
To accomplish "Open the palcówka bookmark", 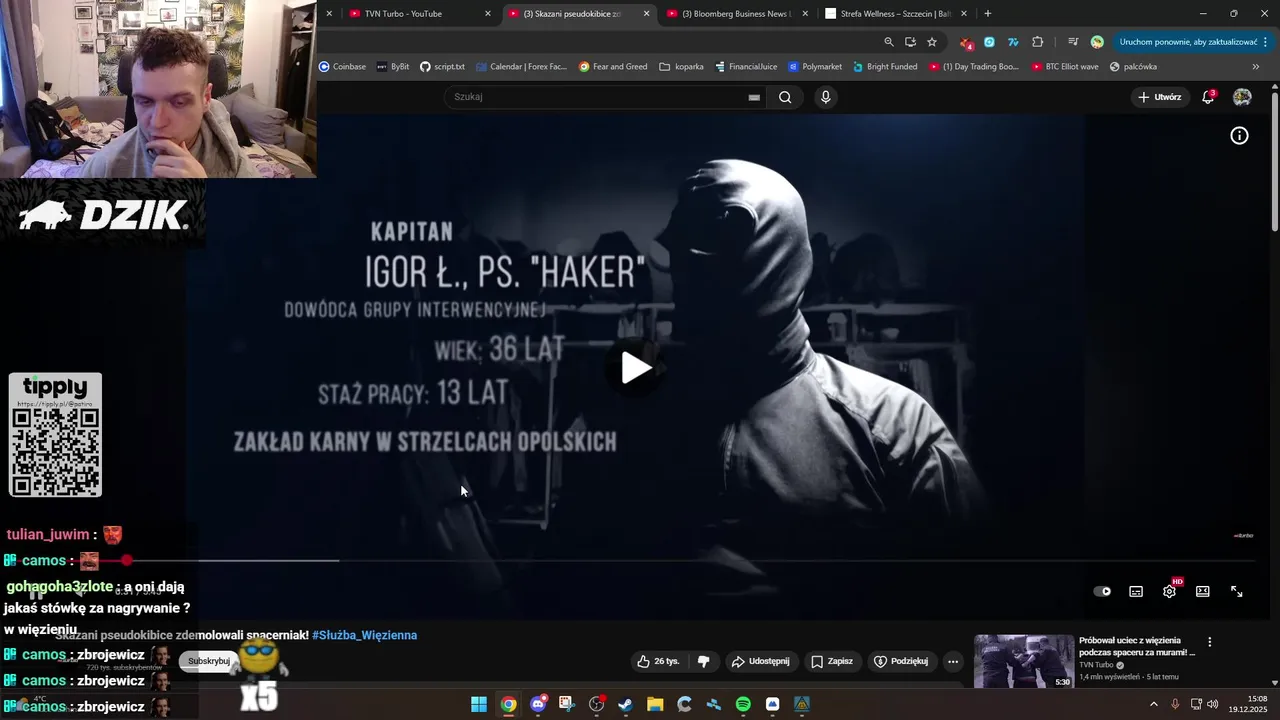I will pyautogui.click(x=1133, y=67).
